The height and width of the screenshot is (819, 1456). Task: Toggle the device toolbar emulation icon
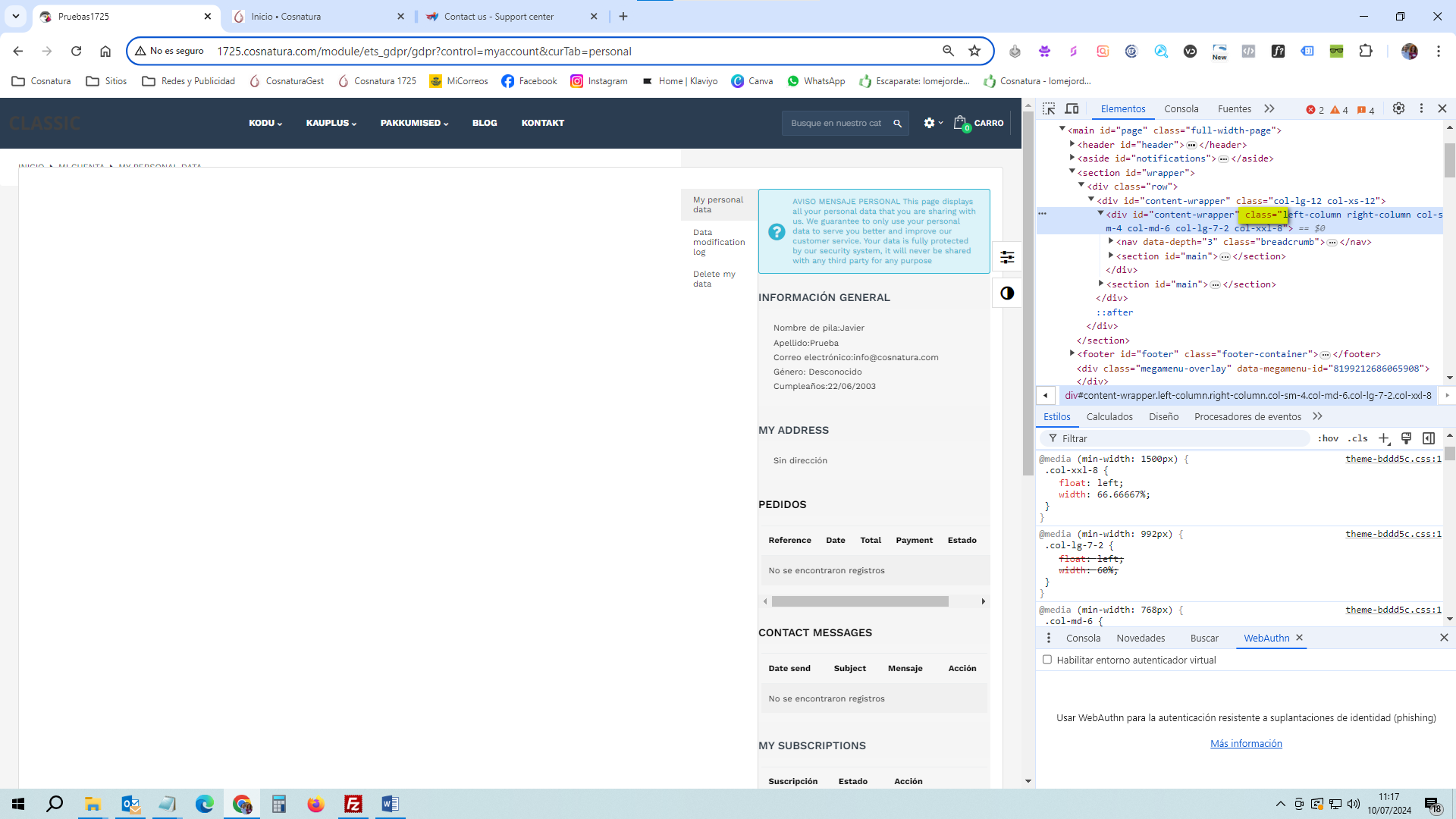tap(1072, 109)
